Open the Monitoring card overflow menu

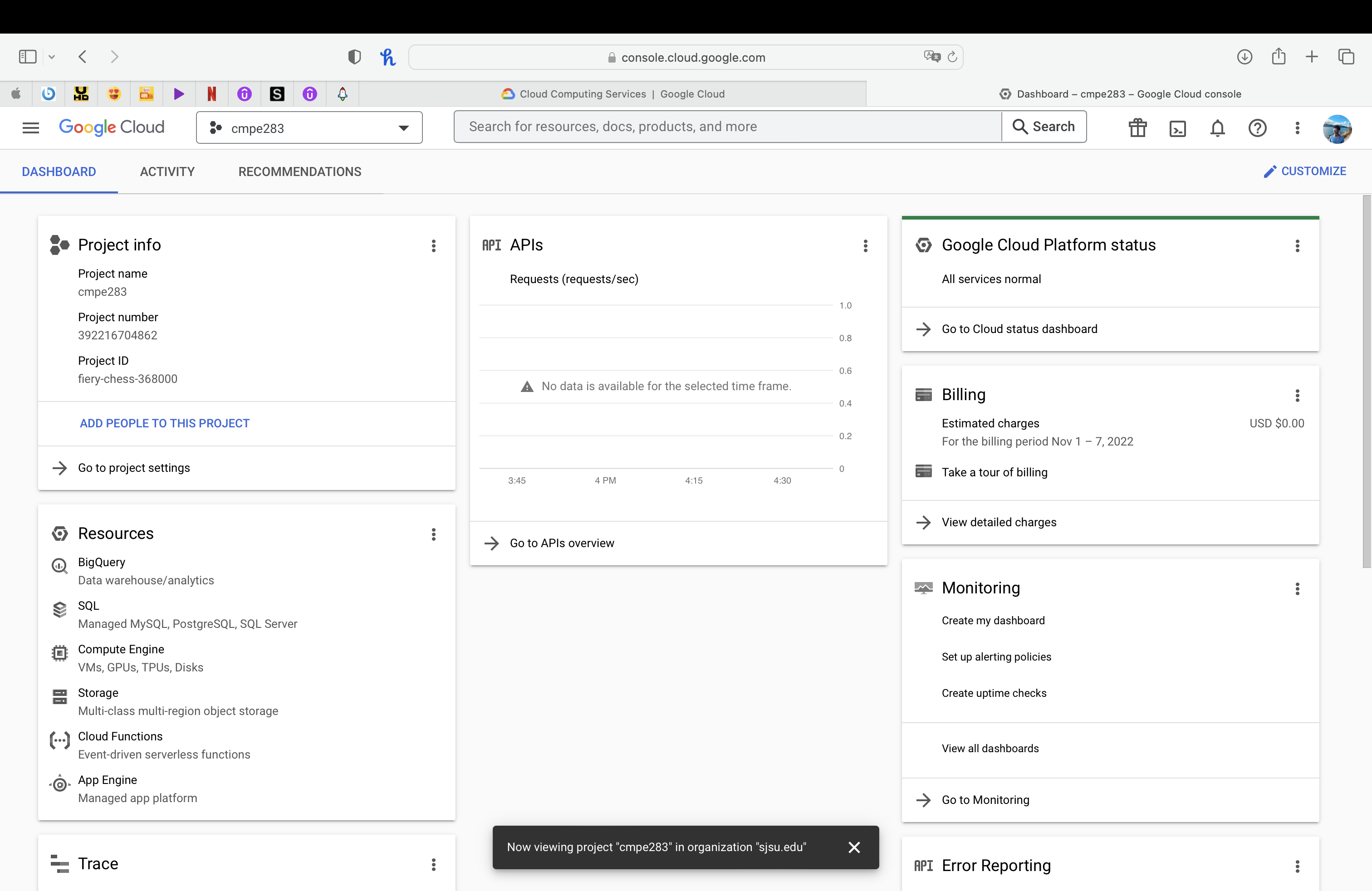(1297, 588)
